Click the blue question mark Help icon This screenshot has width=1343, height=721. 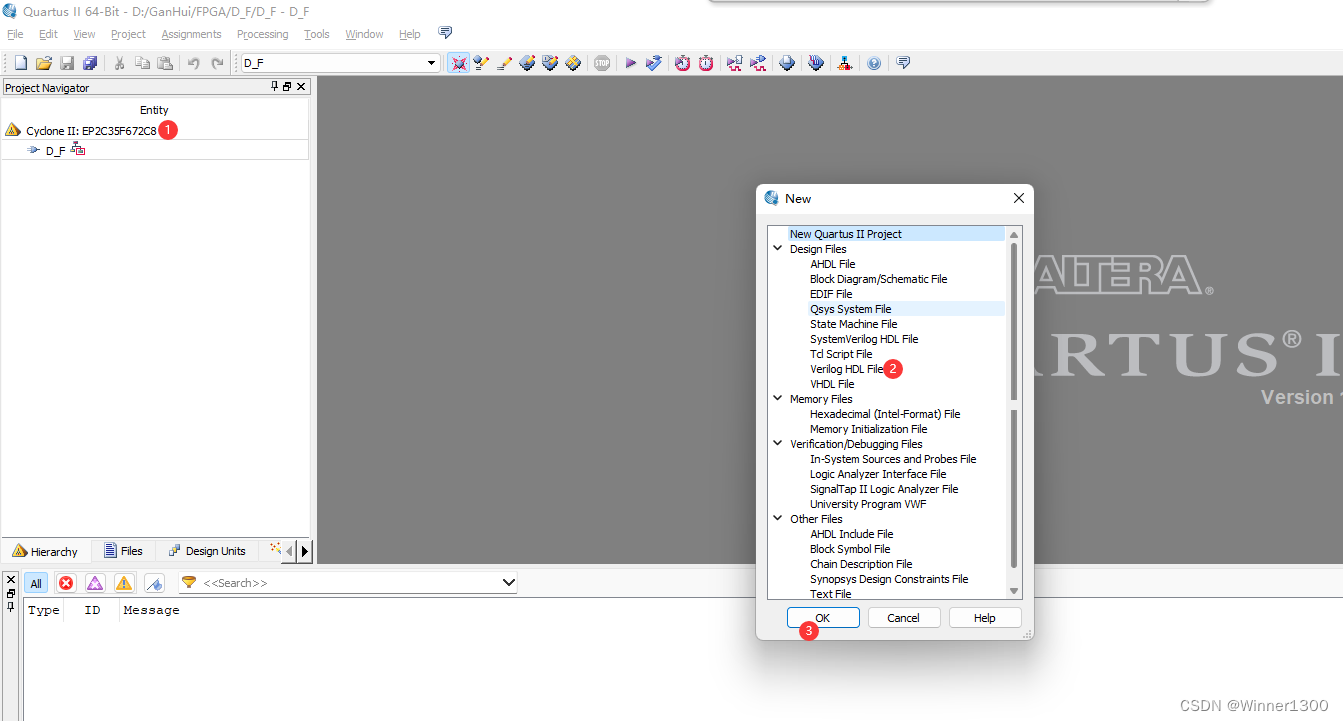(x=874, y=63)
